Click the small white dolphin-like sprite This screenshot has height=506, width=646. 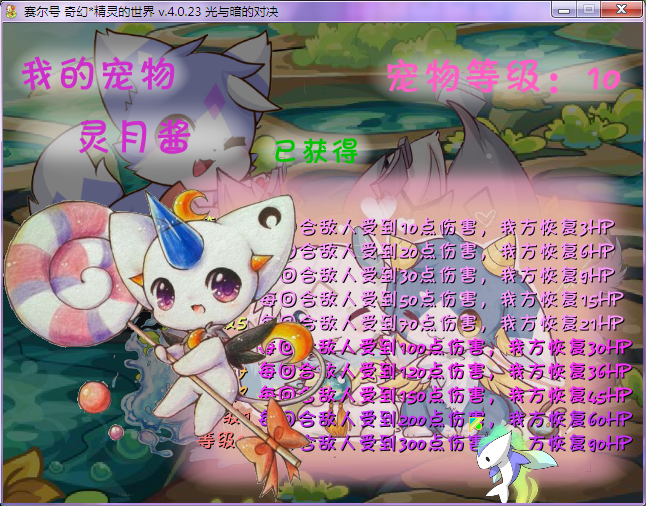point(515,466)
